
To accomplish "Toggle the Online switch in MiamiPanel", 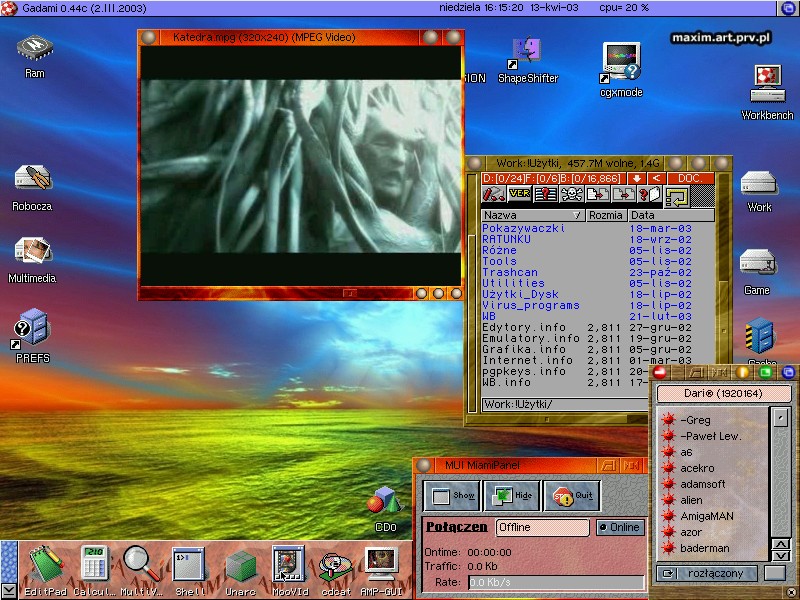I will click(620, 528).
